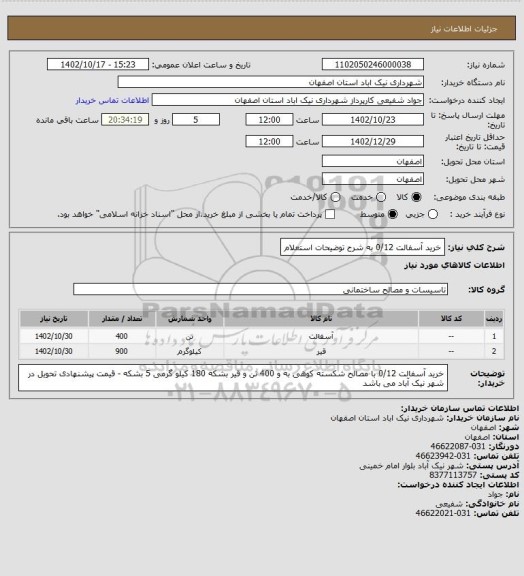
Task: Click the postal address شهر نیک آباد بلوار امام خمینی
Action: (412, 465)
